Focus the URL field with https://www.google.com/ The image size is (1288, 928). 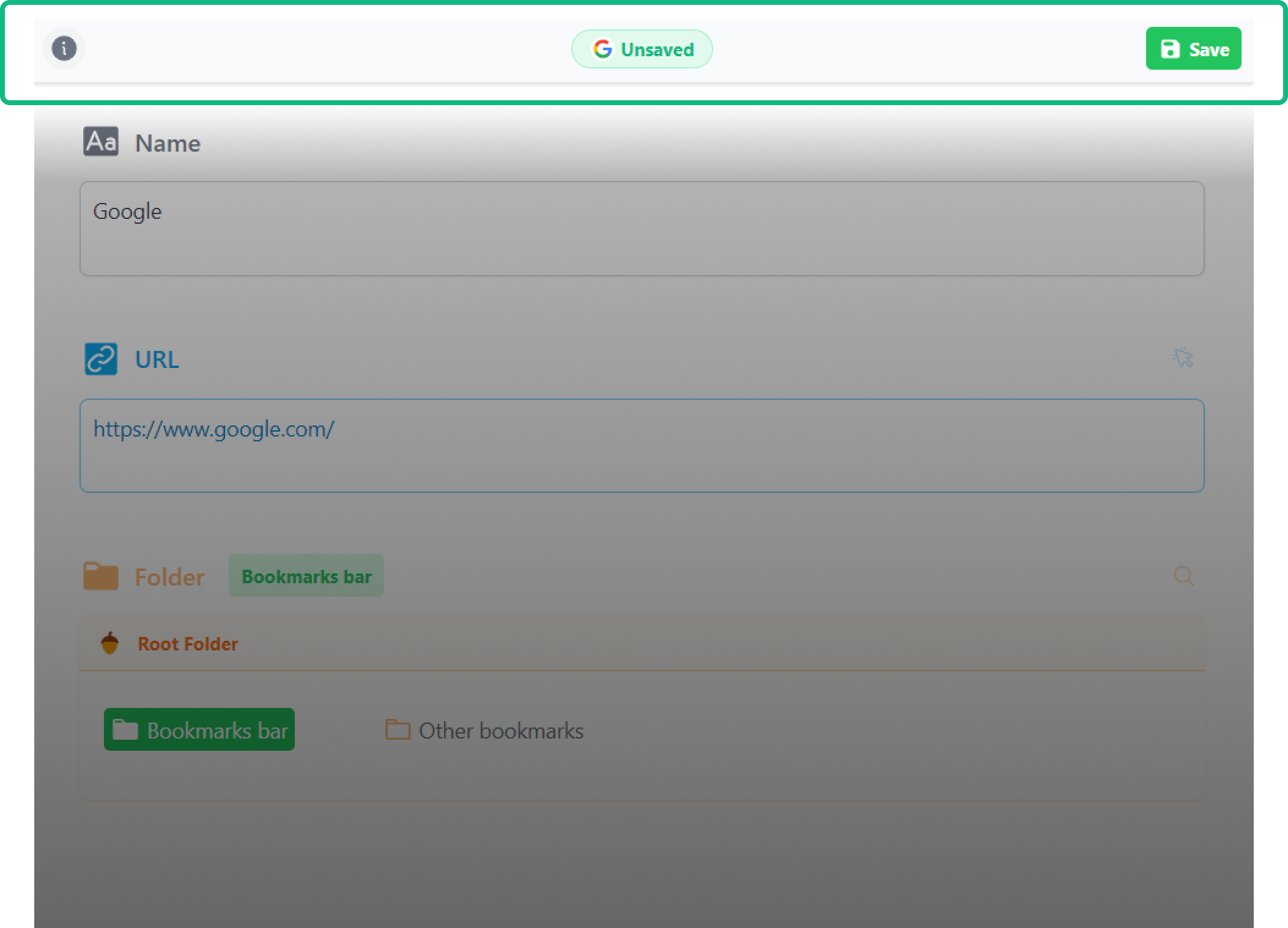(642, 446)
